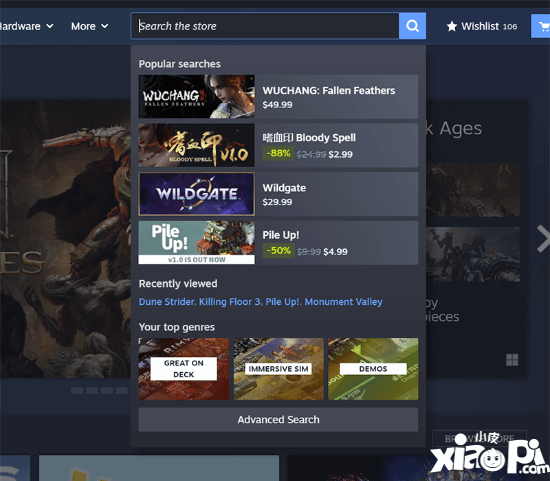Browse the Immersive Sim genre
This screenshot has width=550, height=481.
[x=279, y=369]
